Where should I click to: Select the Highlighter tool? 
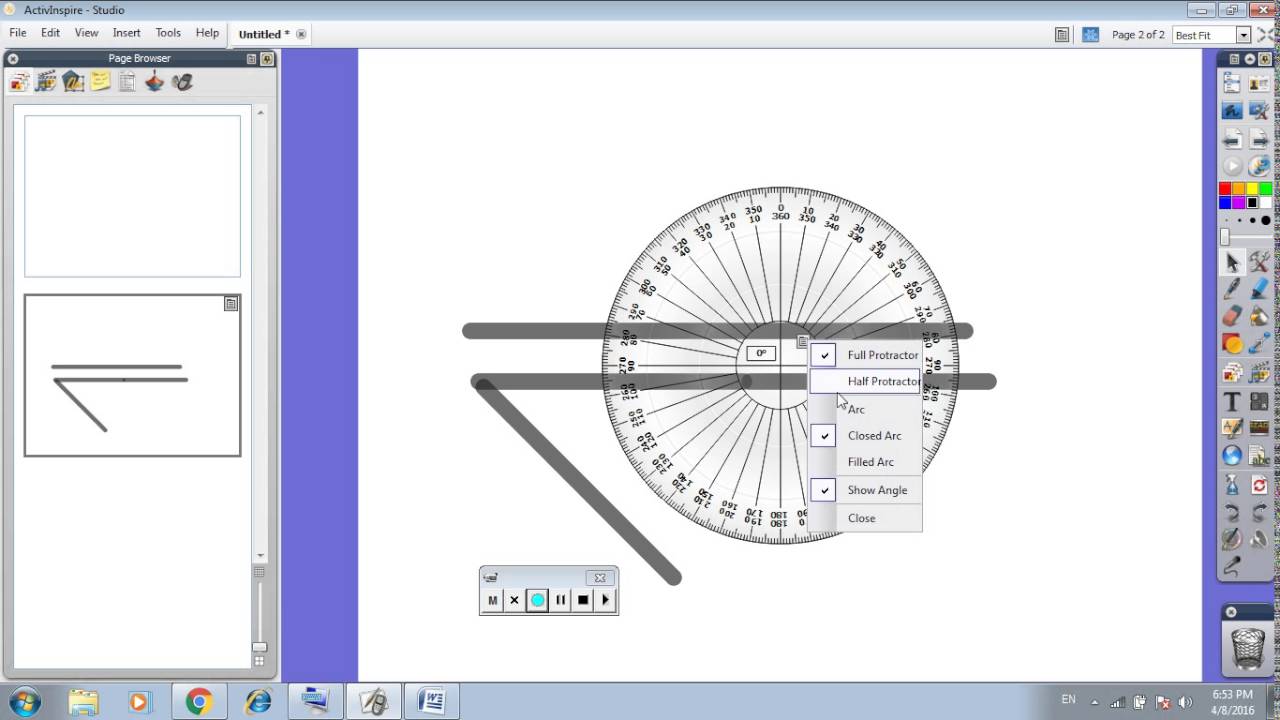pos(1259,288)
